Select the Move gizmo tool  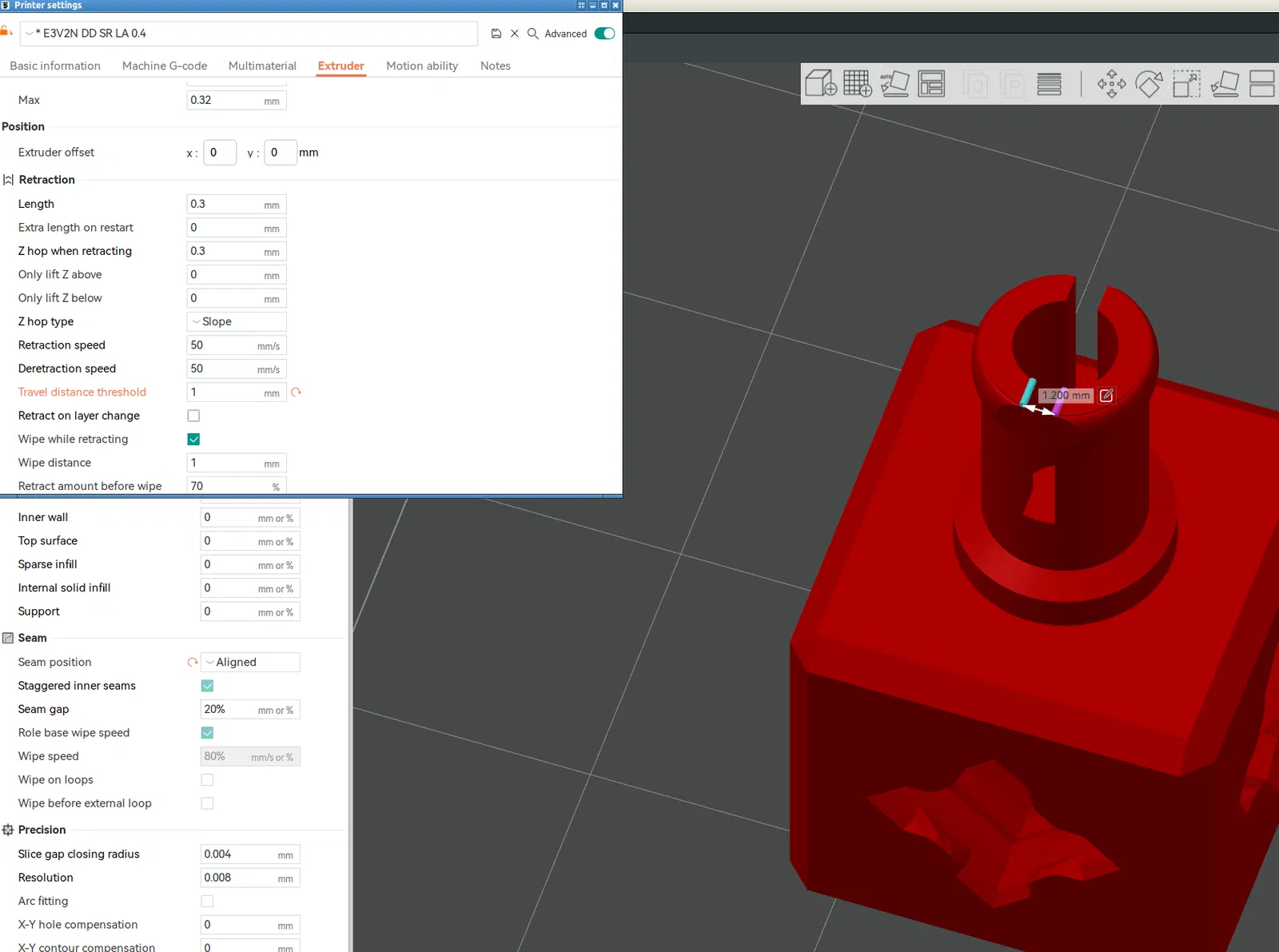tap(1112, 83)
